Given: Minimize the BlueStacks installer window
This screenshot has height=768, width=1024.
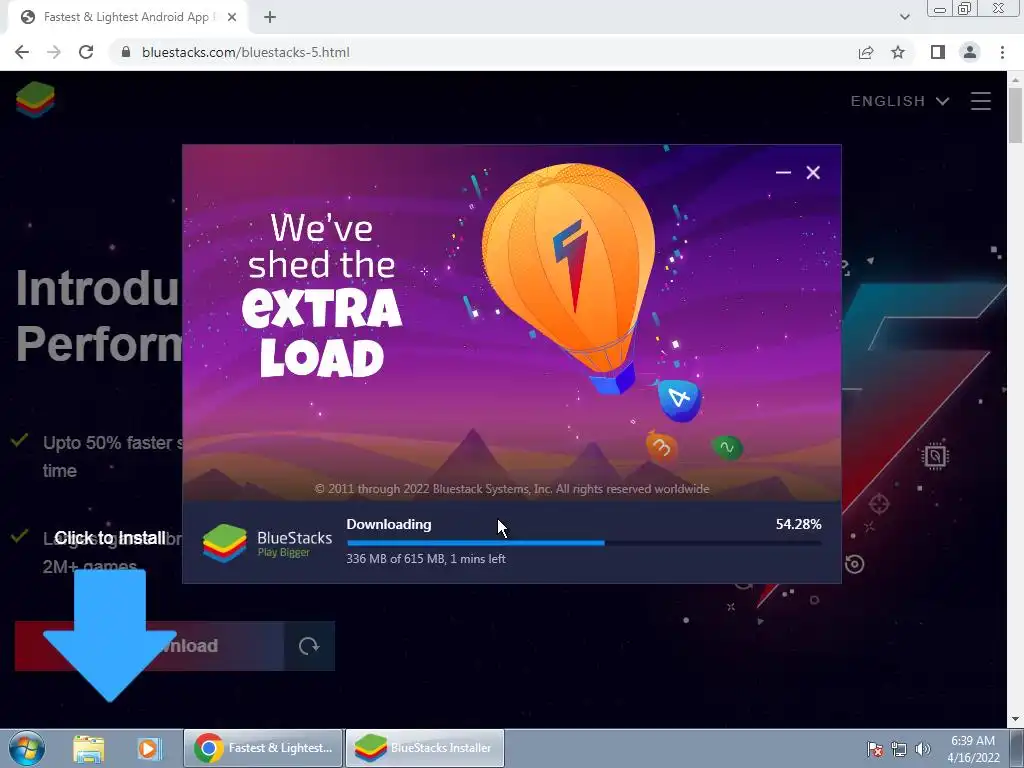Looking at the screenshot, I should pos(783,172).
